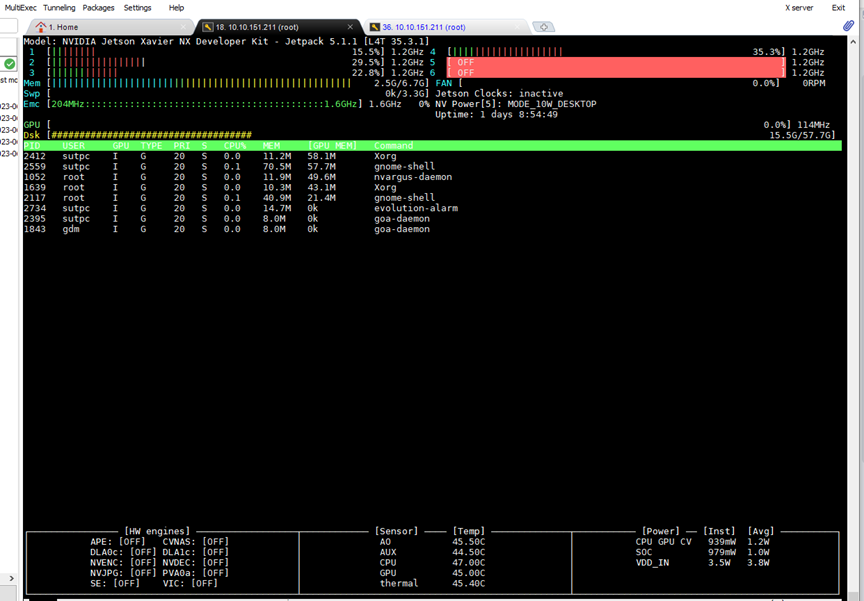The width and height of the screenshot is (864, 601).
Task: Open the Packages menu
Action: pos(99,8)
